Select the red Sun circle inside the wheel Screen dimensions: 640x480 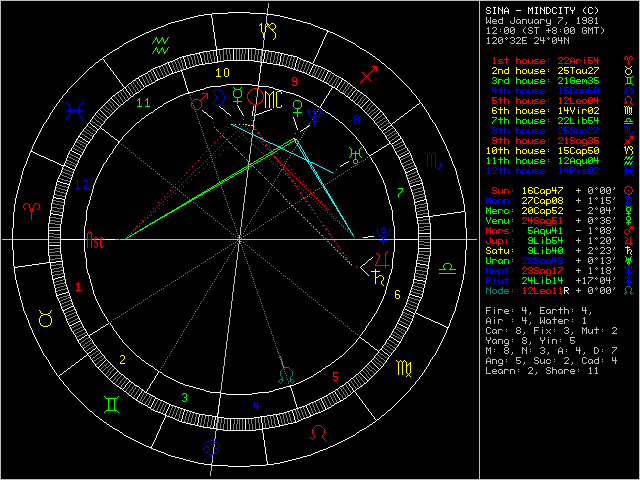click(256, 96)
